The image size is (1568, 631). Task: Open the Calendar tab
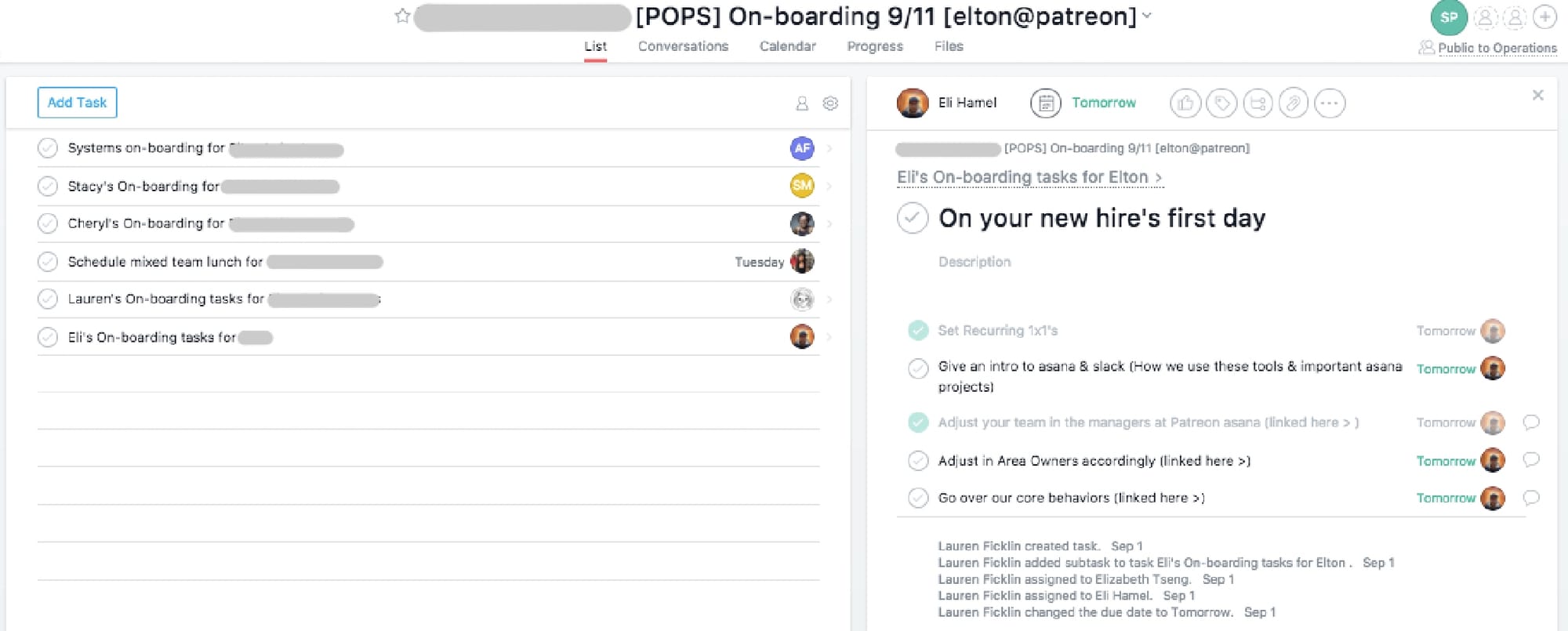(x=787, y=46)
